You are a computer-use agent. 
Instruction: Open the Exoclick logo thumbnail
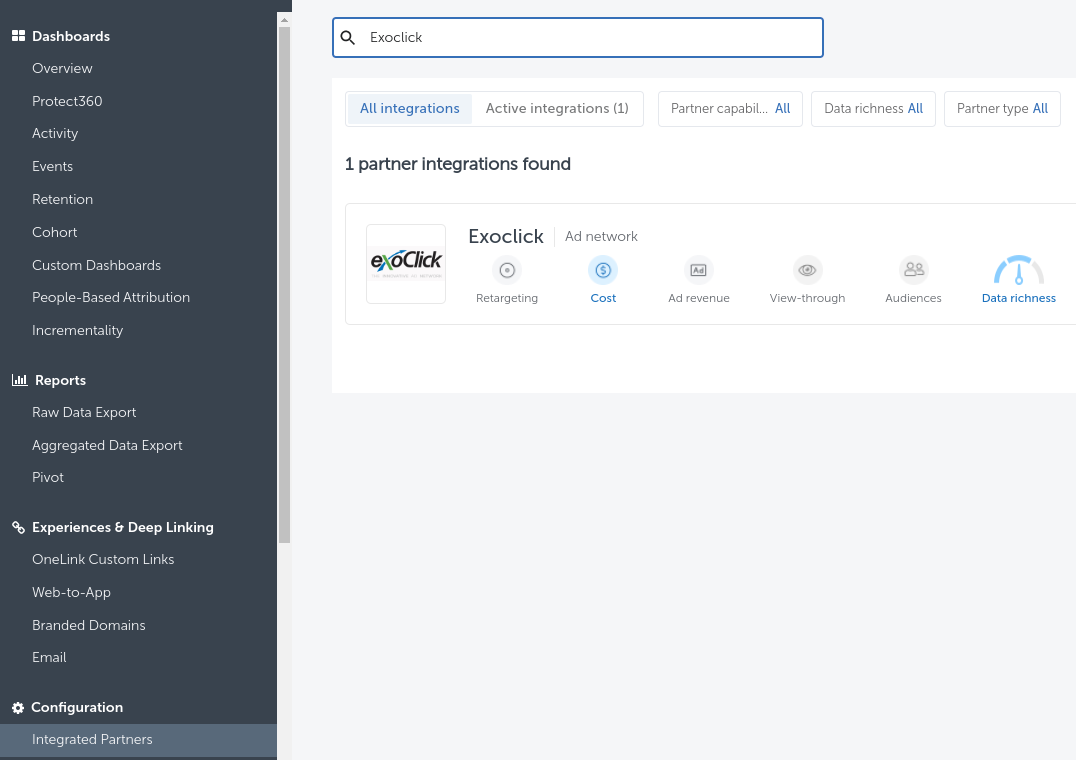click(x=406, y=264)
